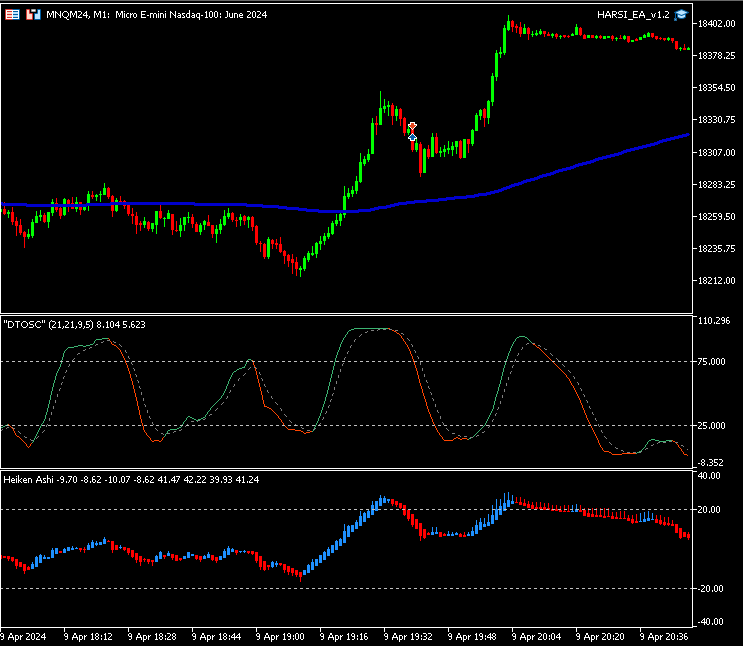This screenshot has width=743, height=646.
Task: Click the 9 Apr 2024 date label
Action: coord(23,637)
